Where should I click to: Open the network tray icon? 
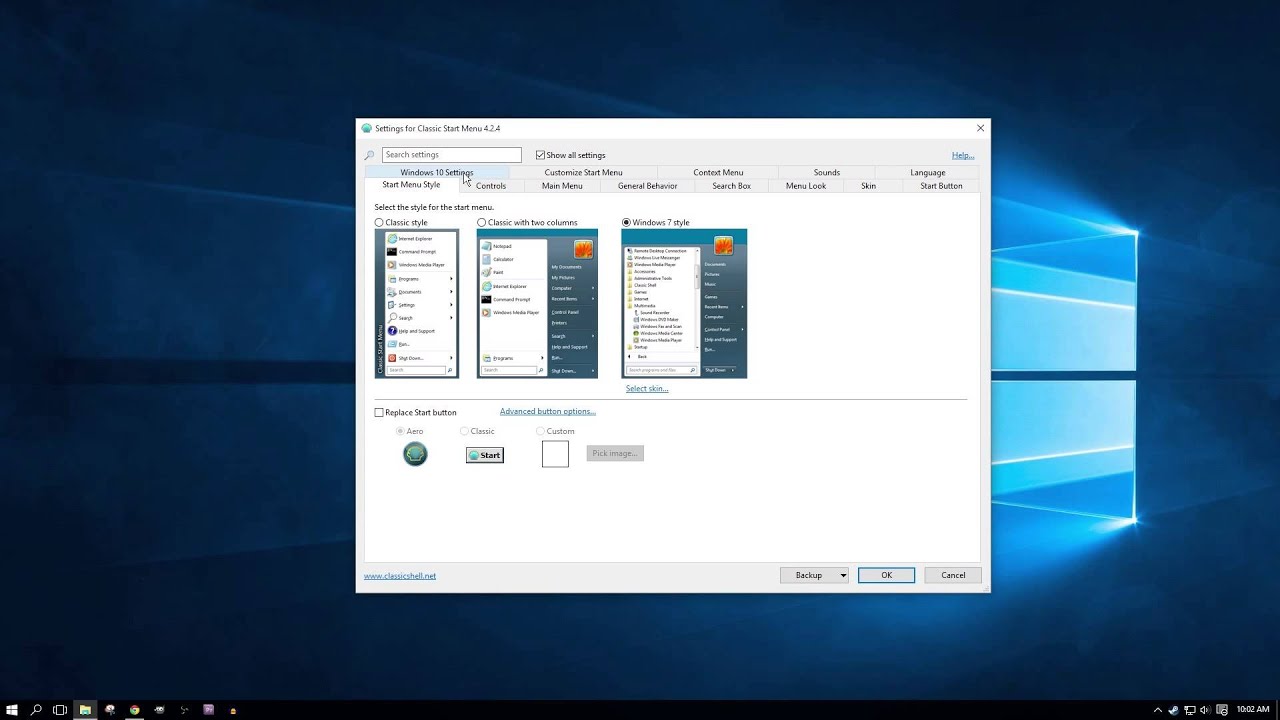point(1189,710)
